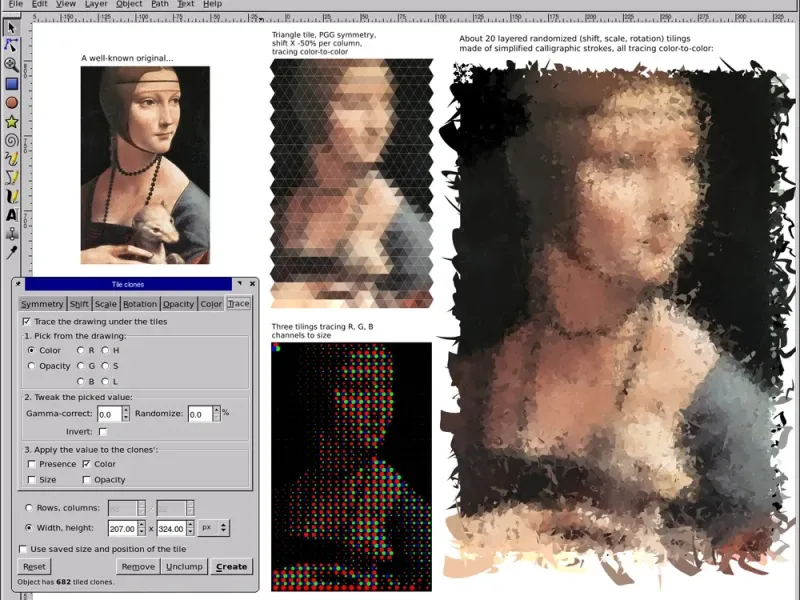Click the Create button
The image size is (800, 600).
tap(232, 566)
